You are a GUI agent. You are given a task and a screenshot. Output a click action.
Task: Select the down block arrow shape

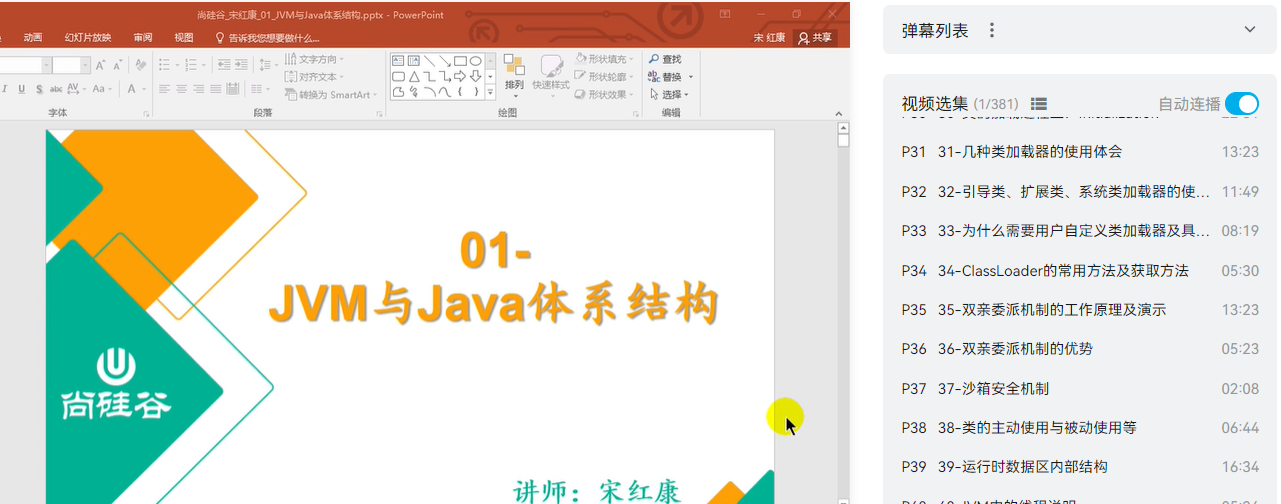[x=476, y=76]
